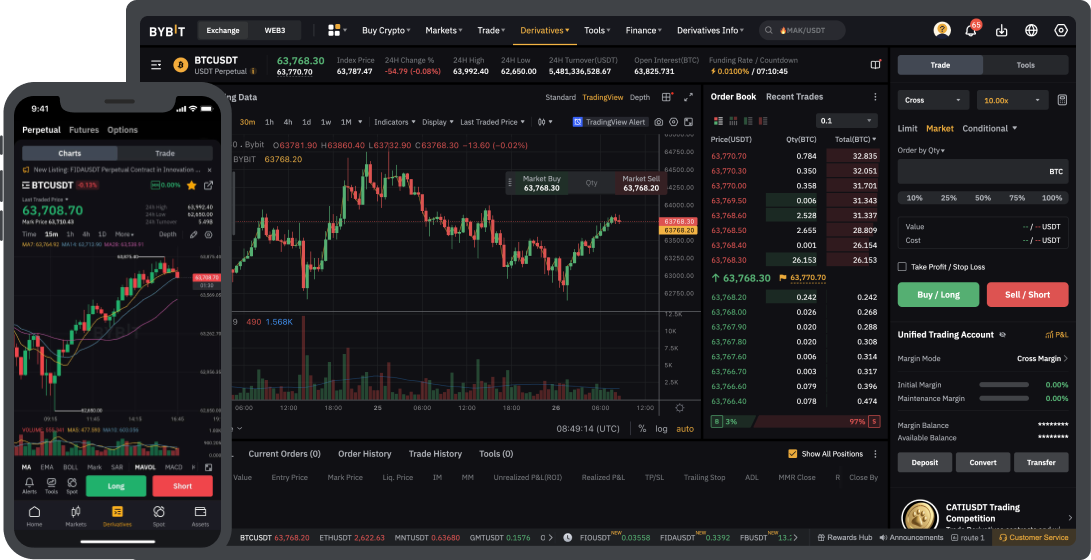Expand the Last Traded Price dropdown

point(493,122)
